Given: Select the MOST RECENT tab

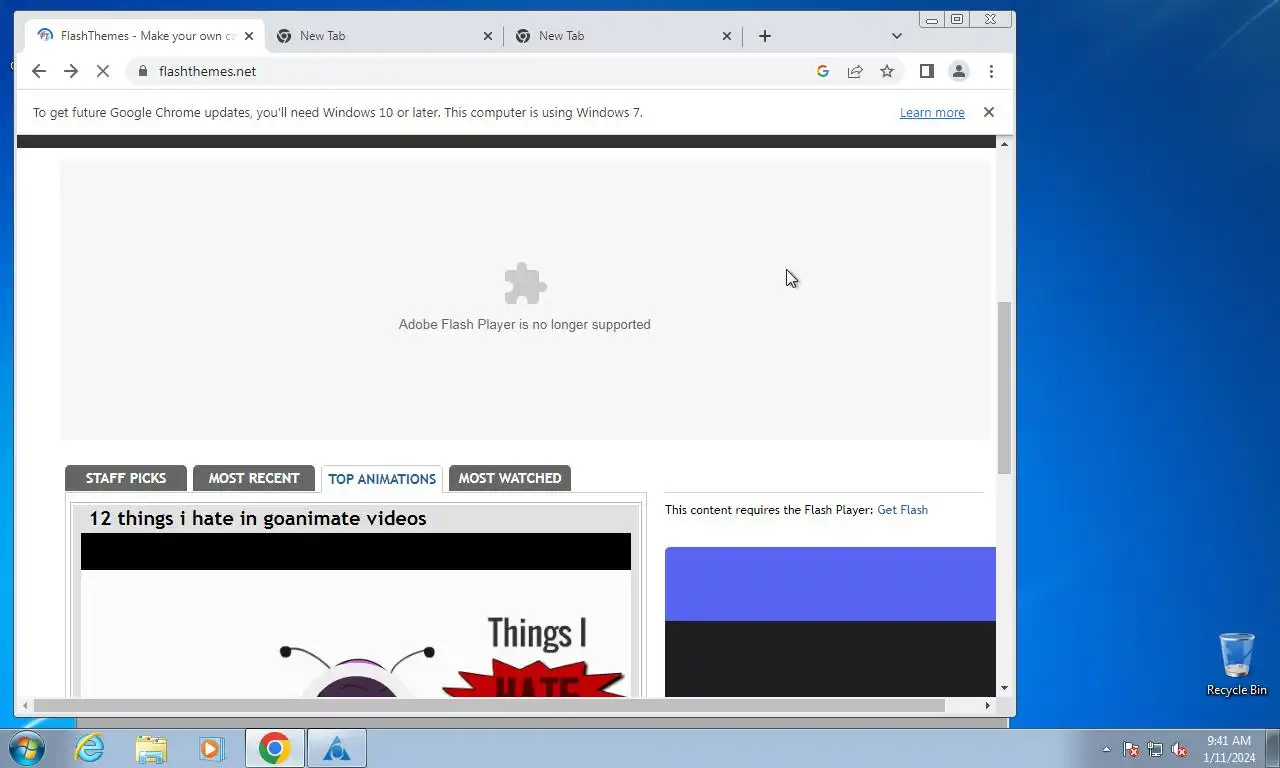Looking at the screenshot, I should [254, 478].
